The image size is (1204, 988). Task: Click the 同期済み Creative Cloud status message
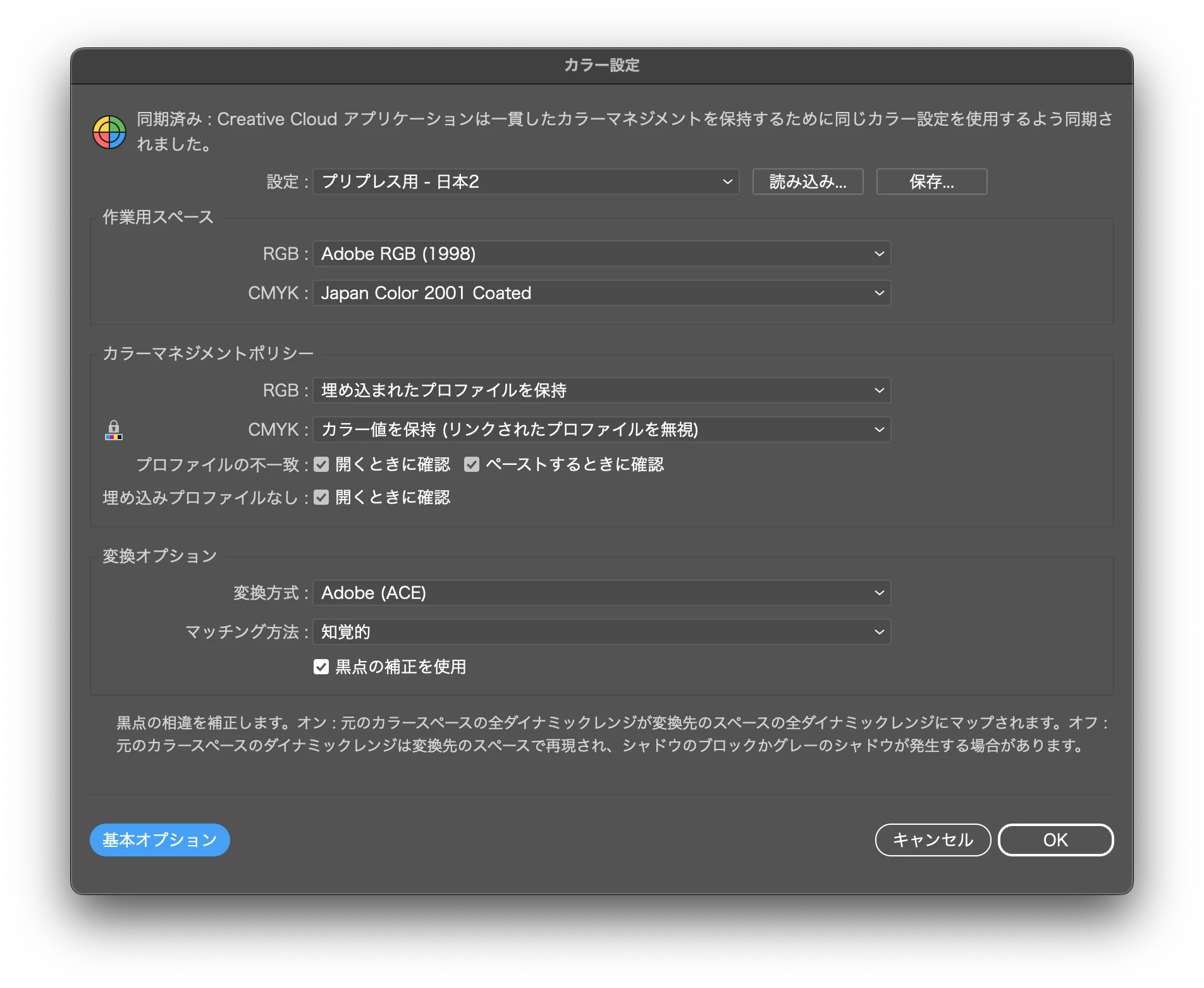pyautogui.click(x=625, y=132)
